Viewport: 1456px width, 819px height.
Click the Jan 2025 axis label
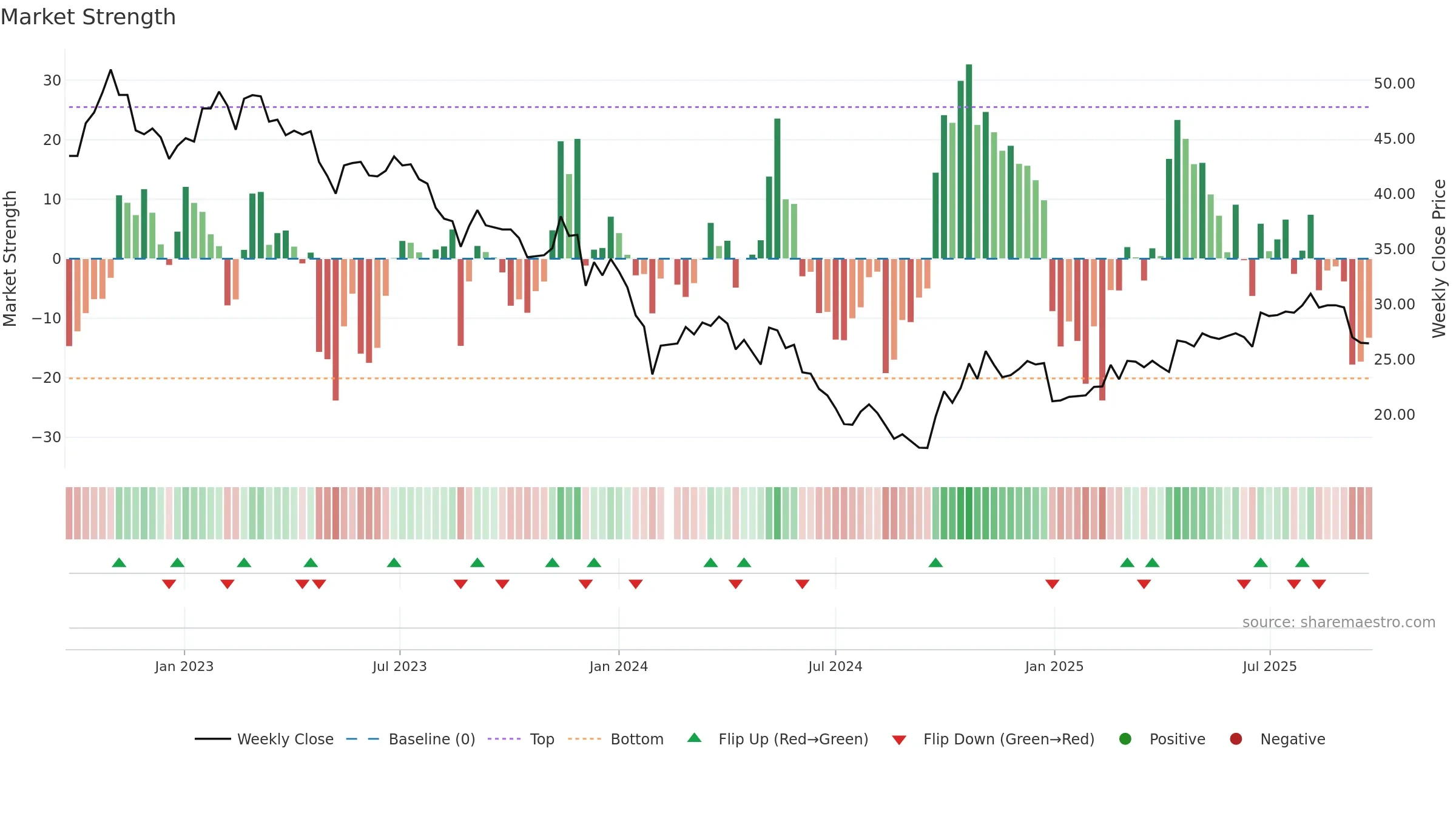pos(1054,666)
